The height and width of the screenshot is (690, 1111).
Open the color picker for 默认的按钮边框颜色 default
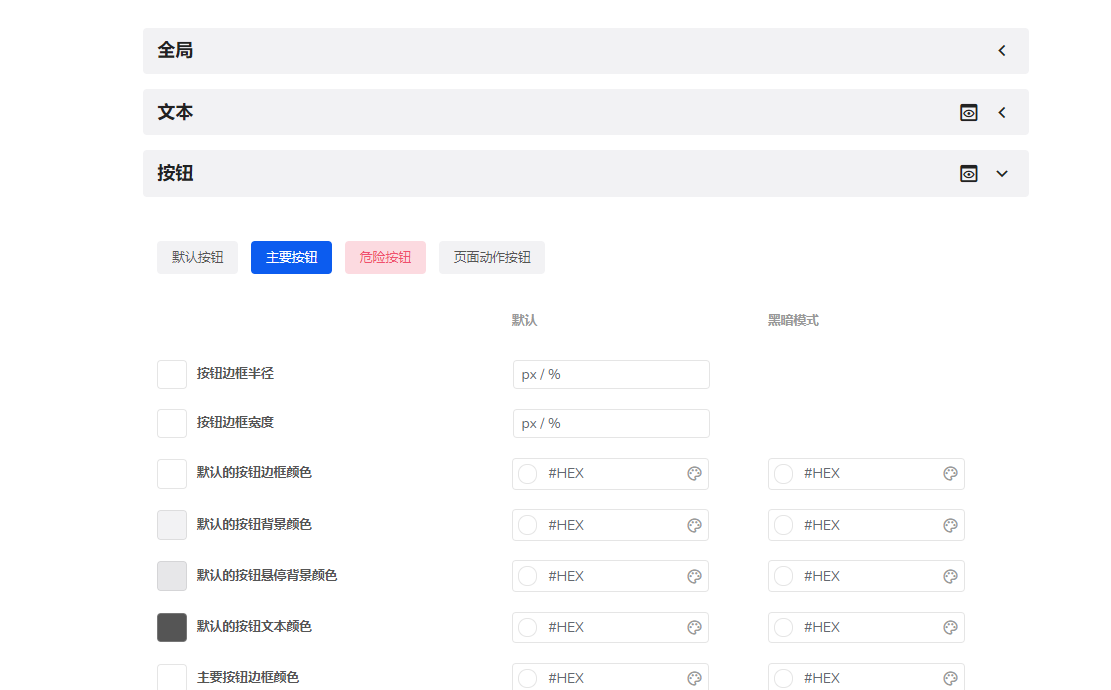(694, 473)
